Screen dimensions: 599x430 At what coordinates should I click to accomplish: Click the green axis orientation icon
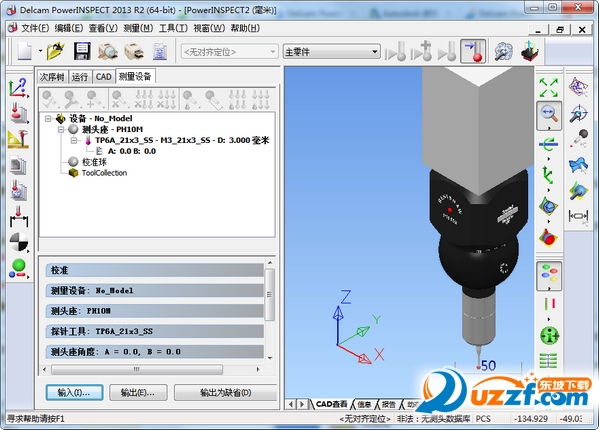point(548,175)
